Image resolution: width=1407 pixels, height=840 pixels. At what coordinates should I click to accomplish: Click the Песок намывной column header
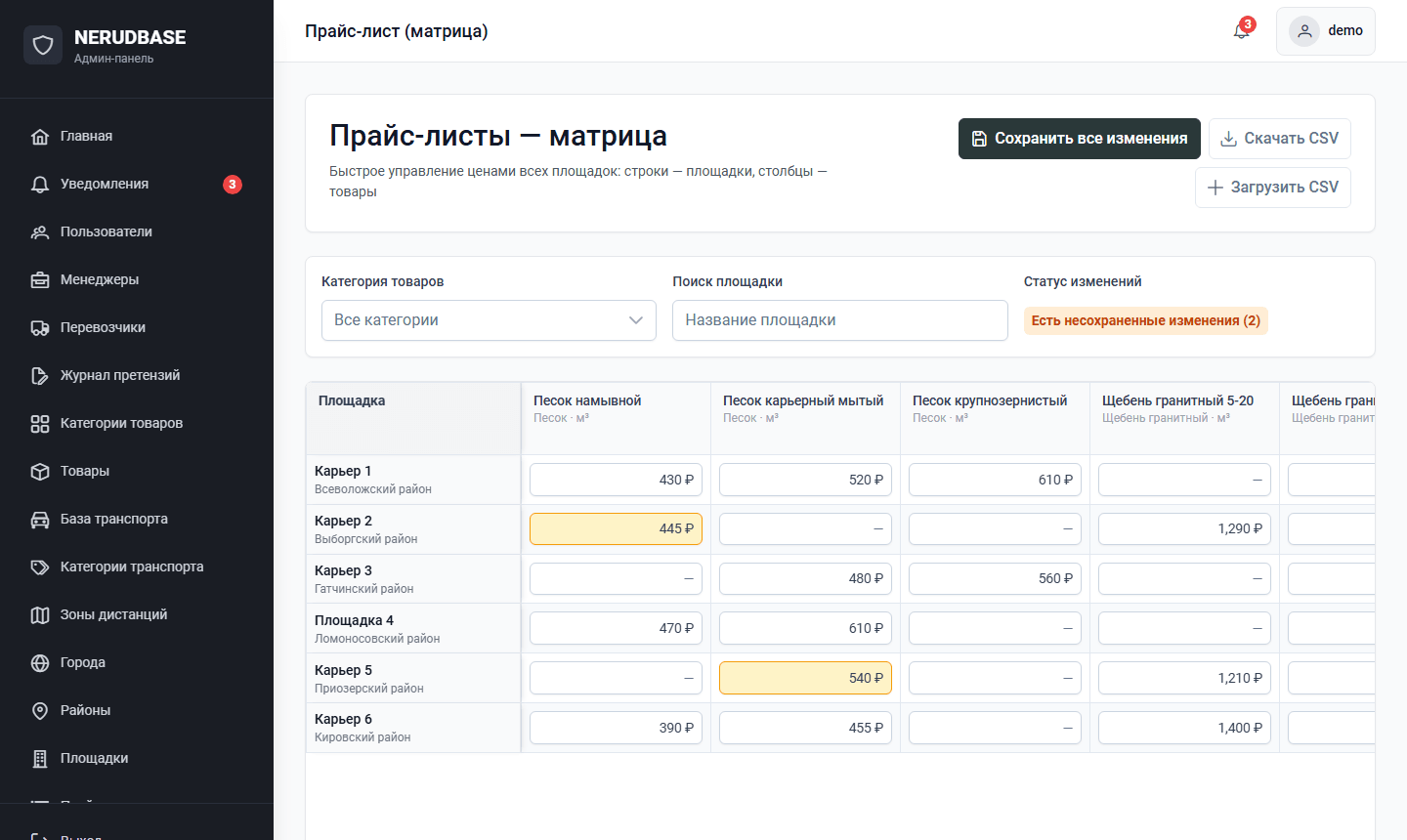click(x=616, y=418)
